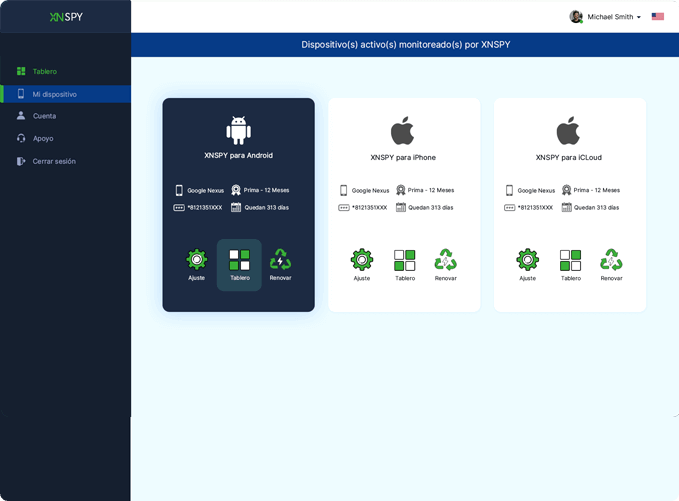Screen dimensions: 679x501
Task: Open Ajuste gear icon on Android card
Action: (196, 260)
